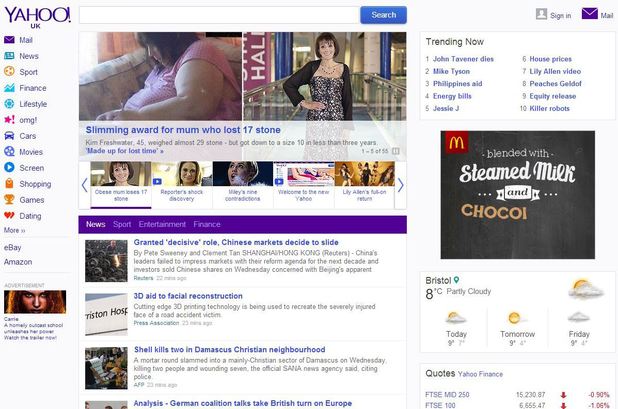Viewport: 618px width, 409px height.
Task: Click trending topic Mike Tyson
Action: click(451, 71)
